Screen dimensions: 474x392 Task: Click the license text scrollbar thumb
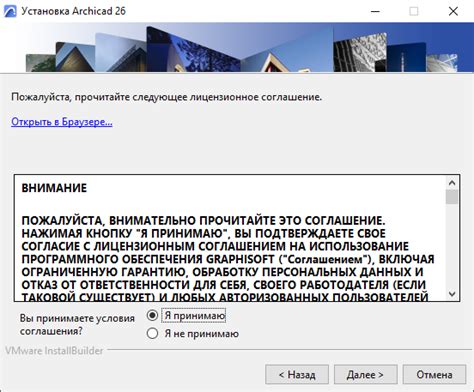pyautogui.click(x=452, y=197)
